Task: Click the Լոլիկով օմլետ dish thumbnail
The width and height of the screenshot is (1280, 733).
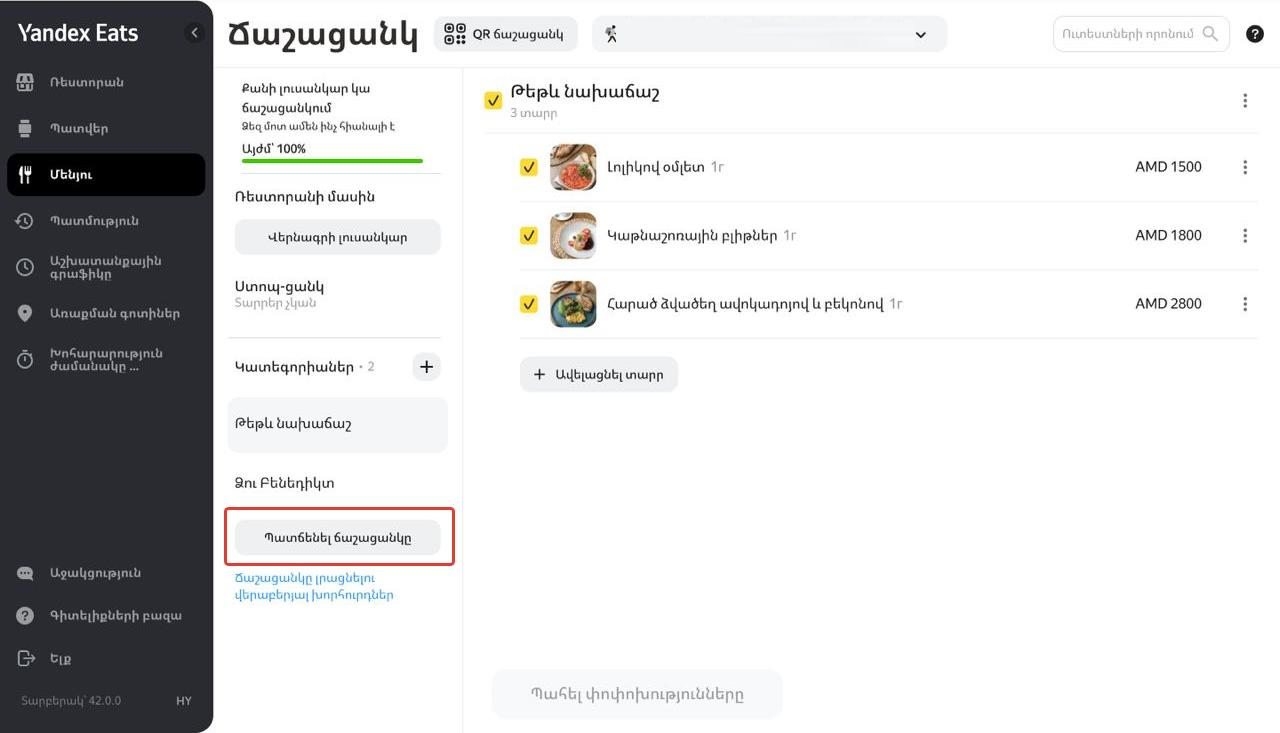Action: [573, 167]
